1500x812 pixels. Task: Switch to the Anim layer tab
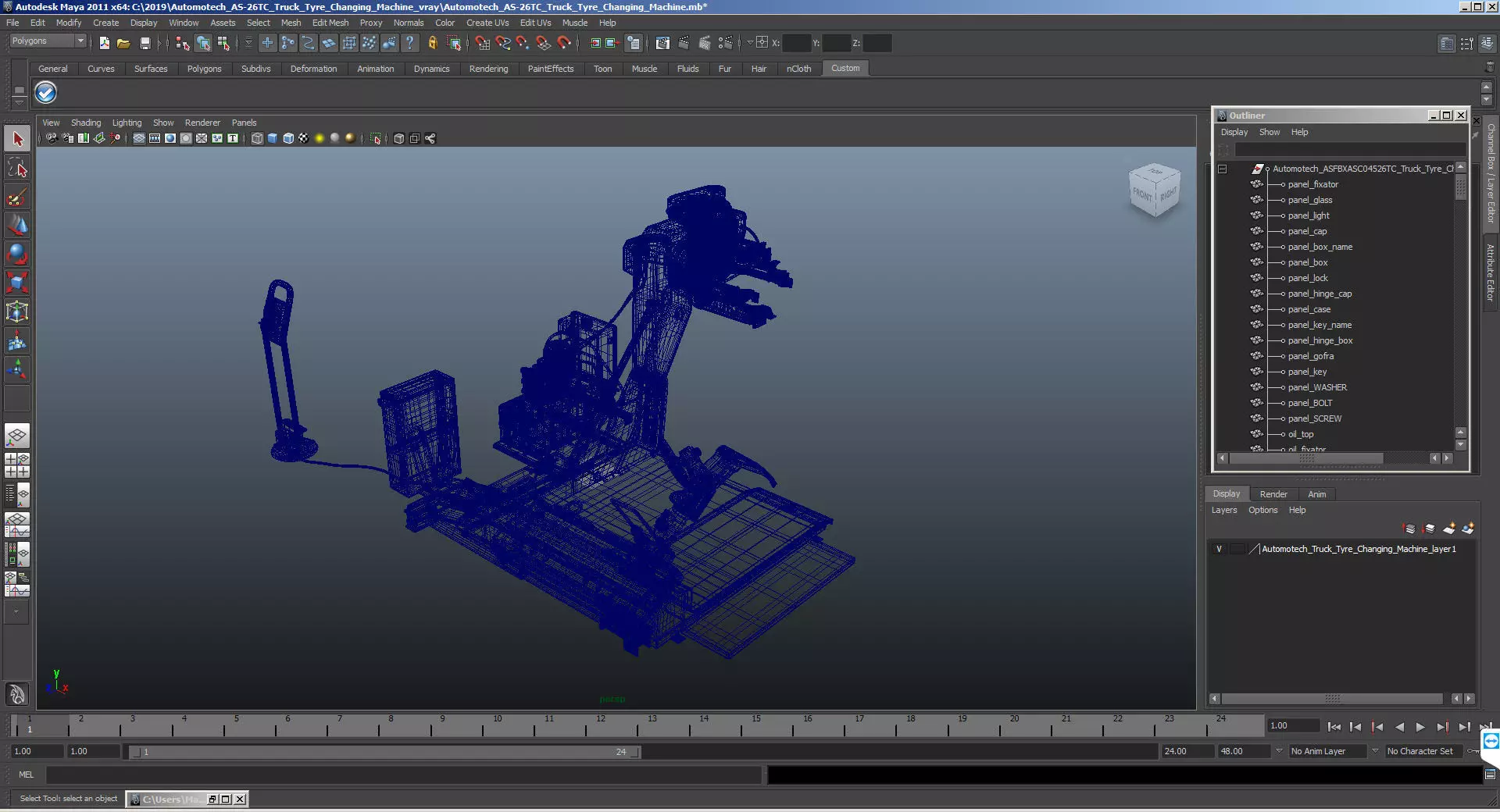1317,494
